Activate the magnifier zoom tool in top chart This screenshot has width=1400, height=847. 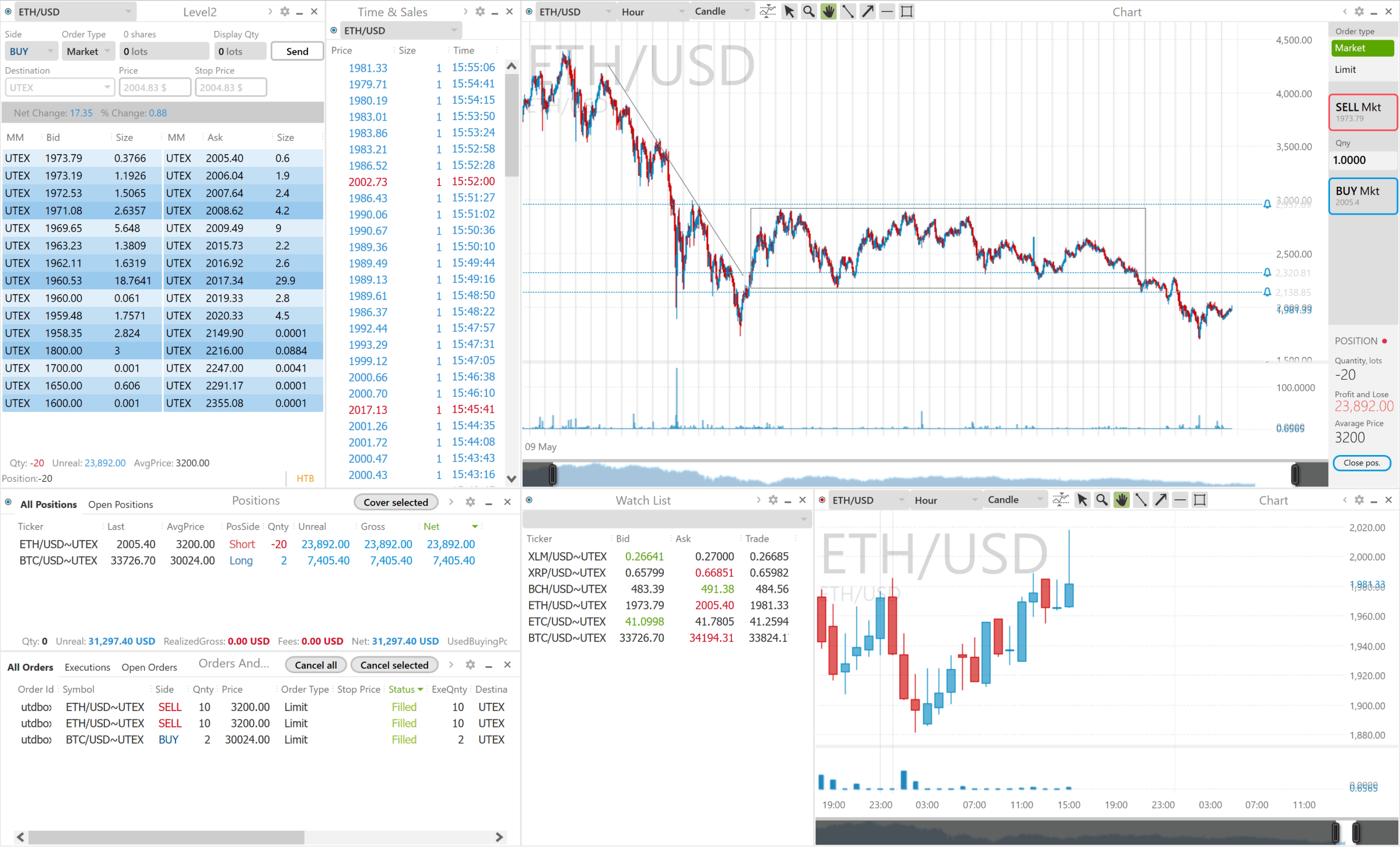(x=809, y=12)
